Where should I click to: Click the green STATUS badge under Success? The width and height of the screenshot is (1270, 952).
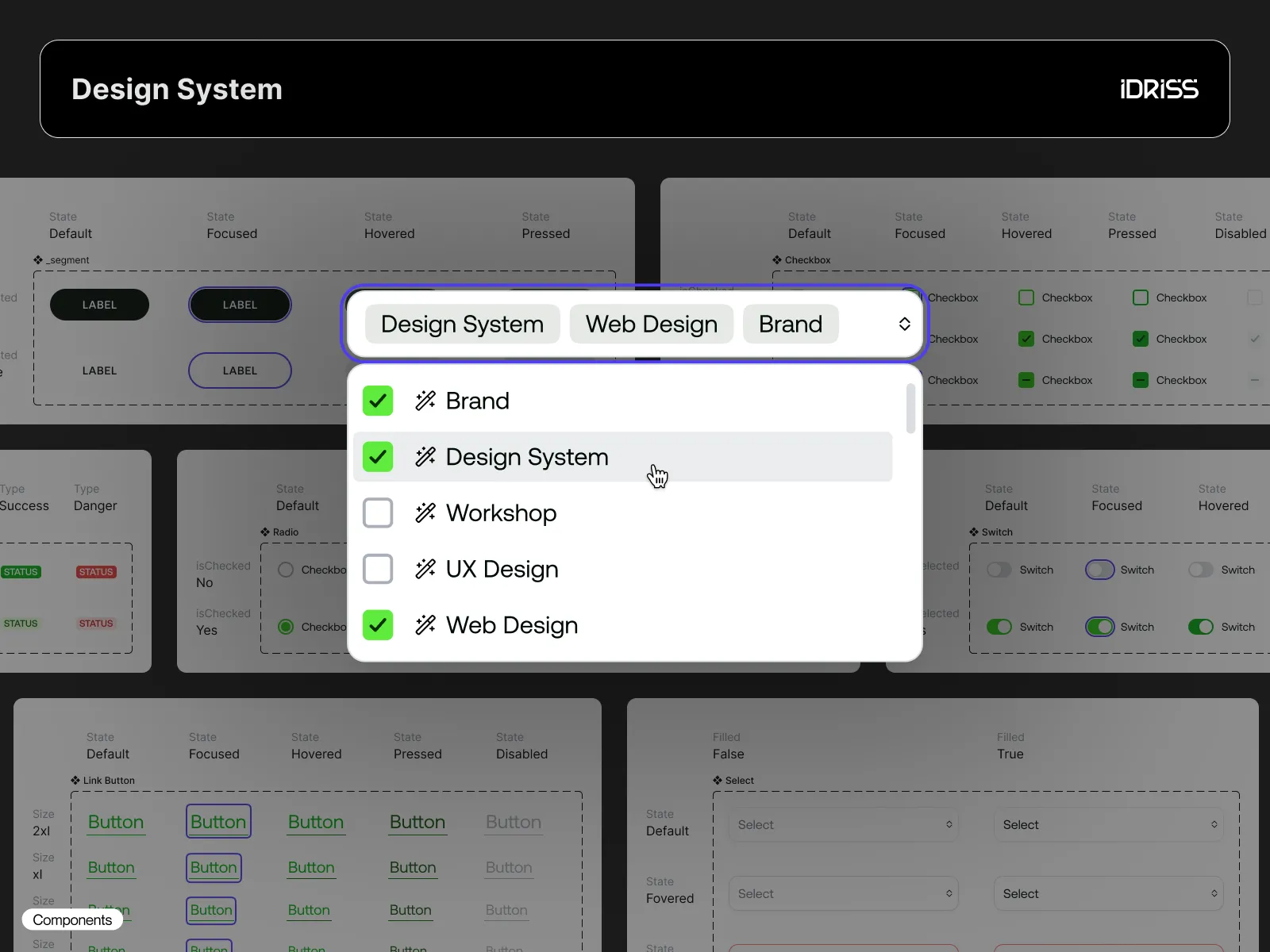click(x=21, y=572)
